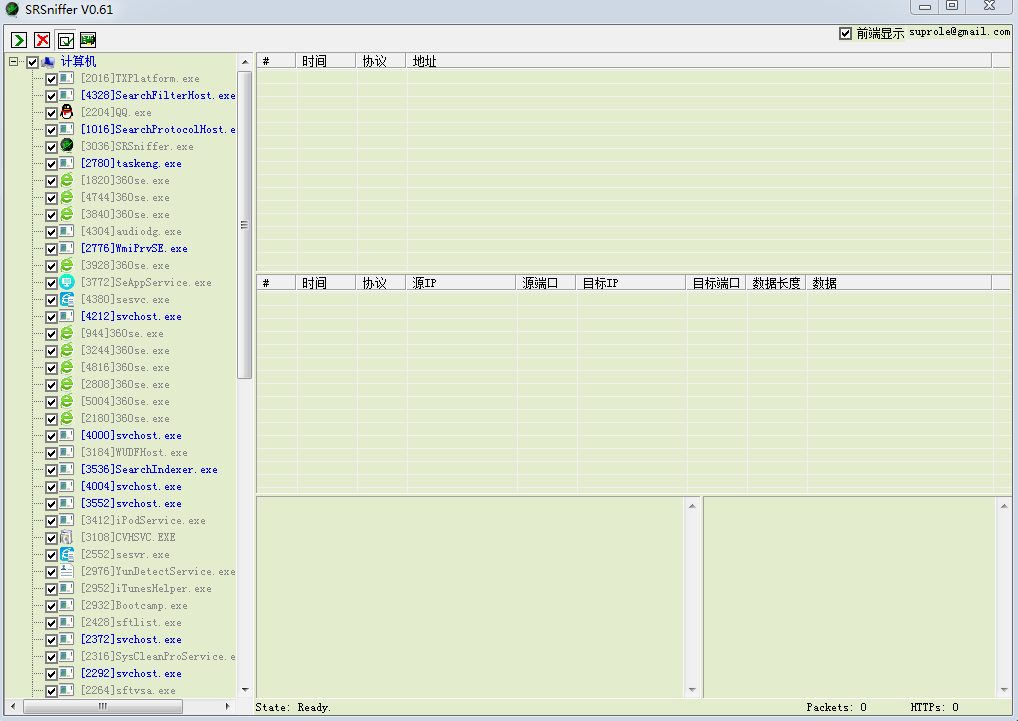1018x721 pixels.
Task: Click the 360 browser icon for [2180]360se.exe
Action: point(67,417)
